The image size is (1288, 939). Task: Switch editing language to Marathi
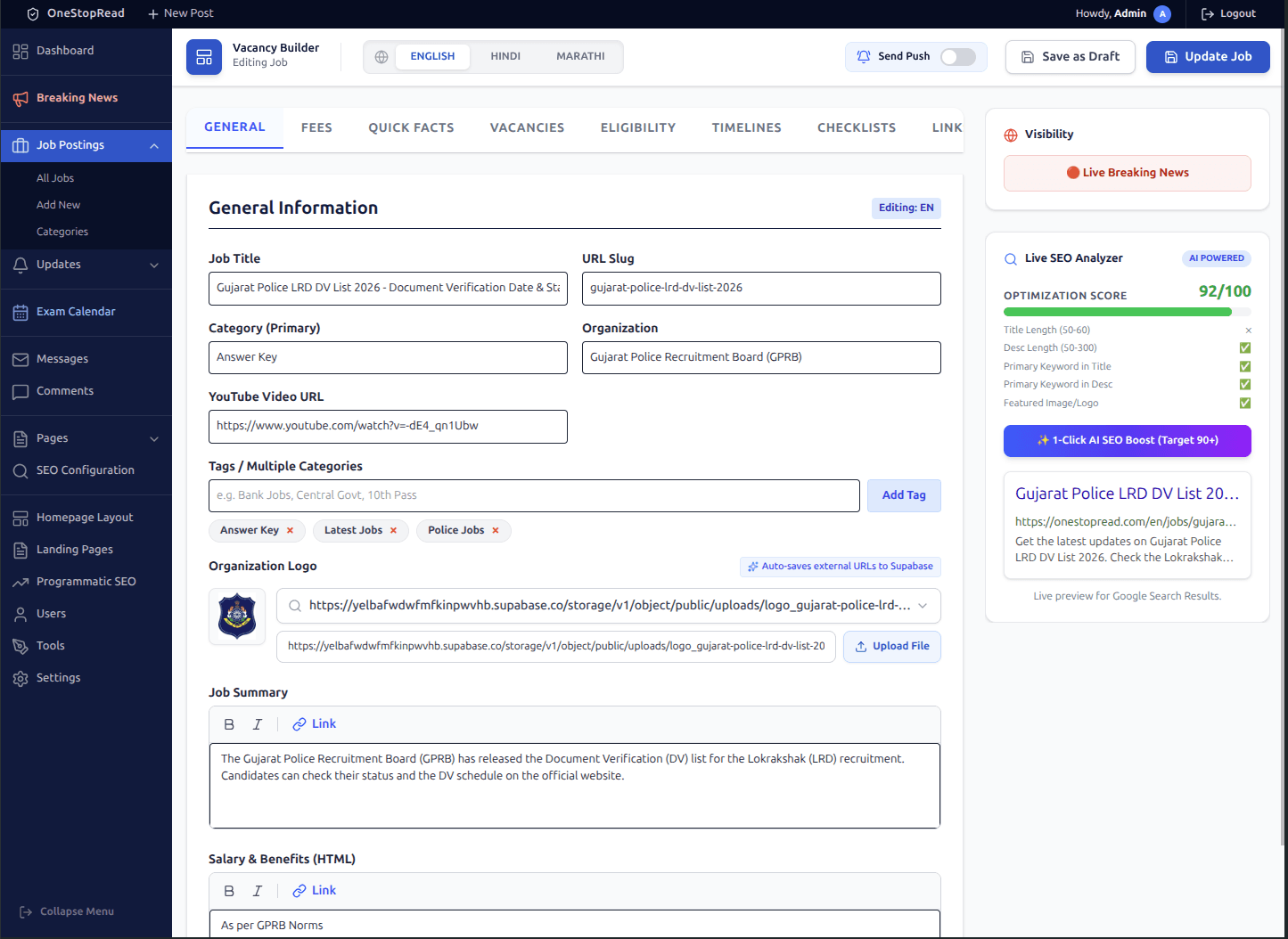(x=580, y=57)
